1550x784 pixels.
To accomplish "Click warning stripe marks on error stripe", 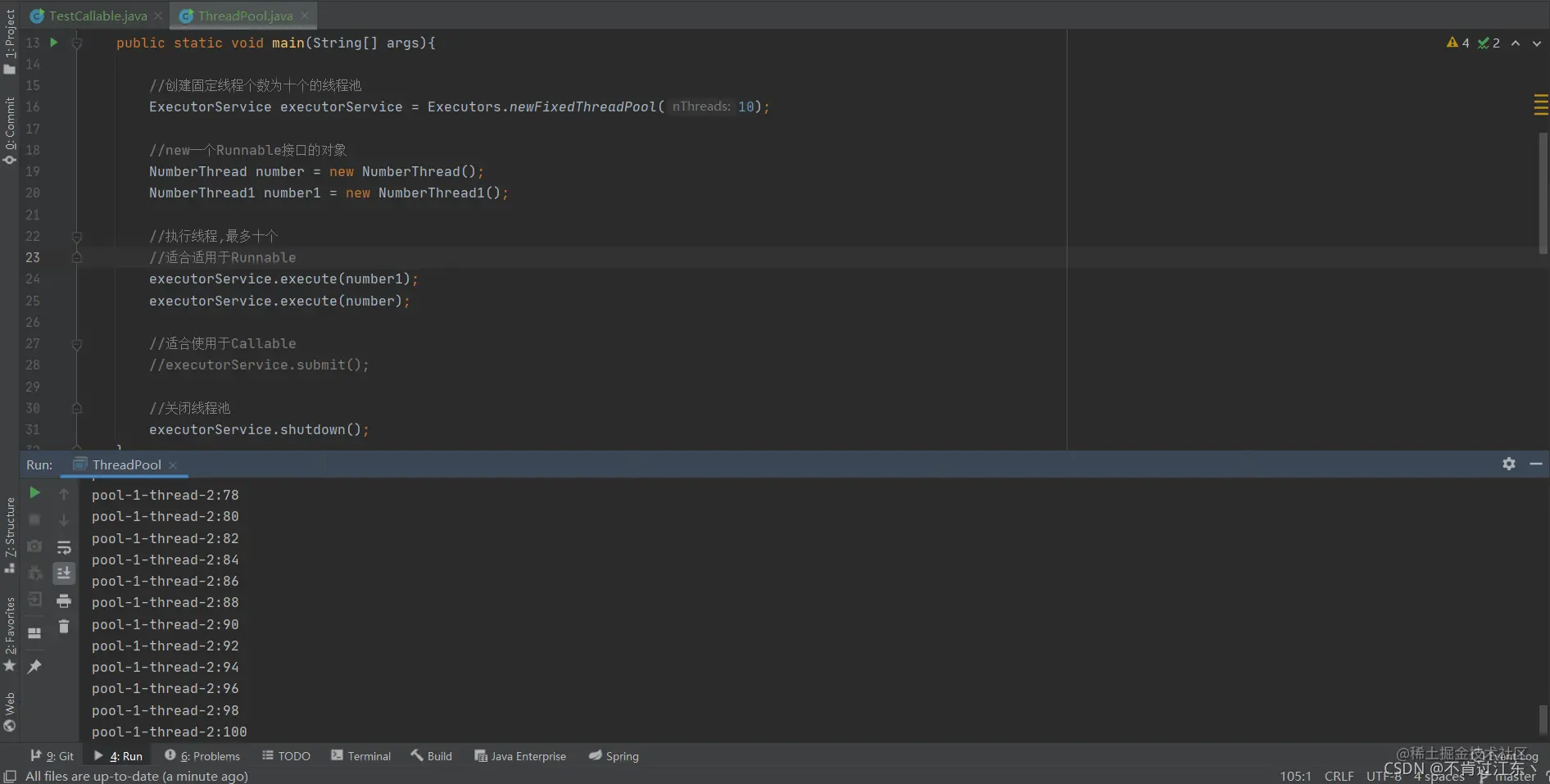I will point(1541,105).
